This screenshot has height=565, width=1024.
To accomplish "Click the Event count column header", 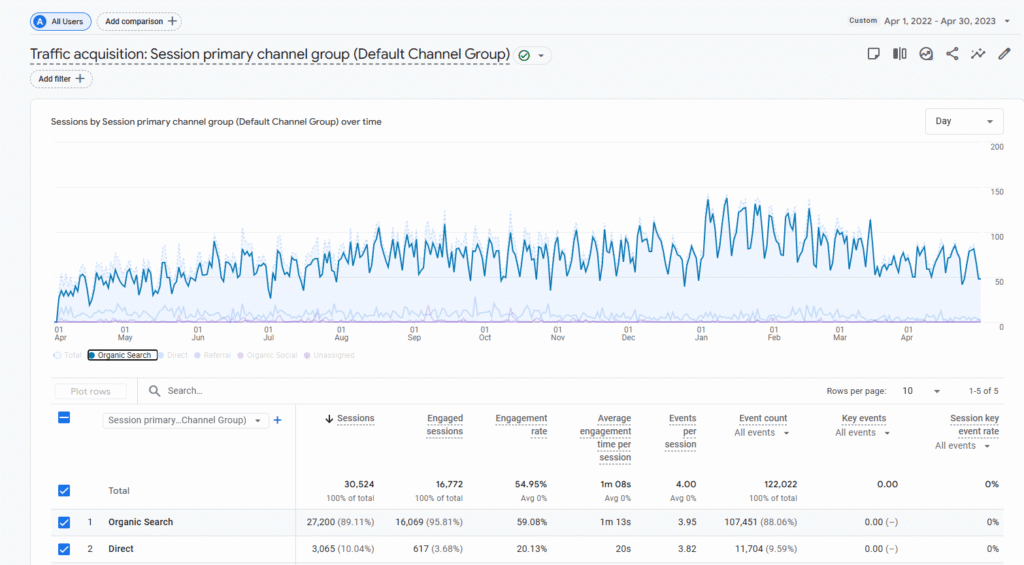I will (763, 418).
